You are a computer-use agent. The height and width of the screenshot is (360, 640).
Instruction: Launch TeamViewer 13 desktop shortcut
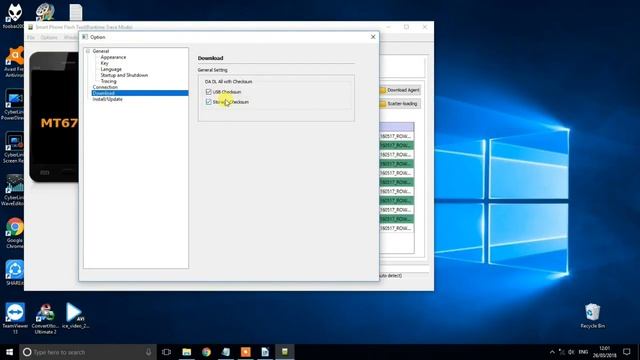coord(15,318)
